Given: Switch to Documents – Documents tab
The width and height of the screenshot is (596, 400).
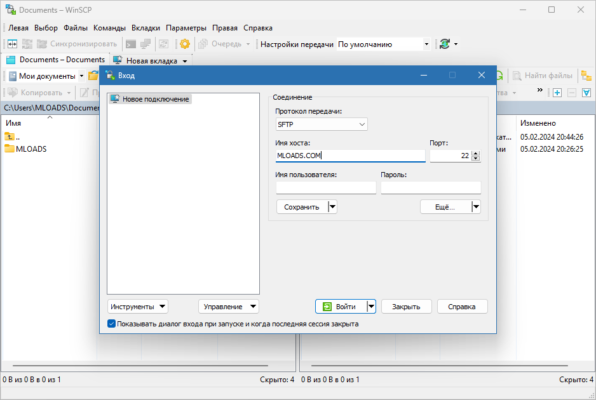Looking at the screenshot, I should tap(55, 60).
